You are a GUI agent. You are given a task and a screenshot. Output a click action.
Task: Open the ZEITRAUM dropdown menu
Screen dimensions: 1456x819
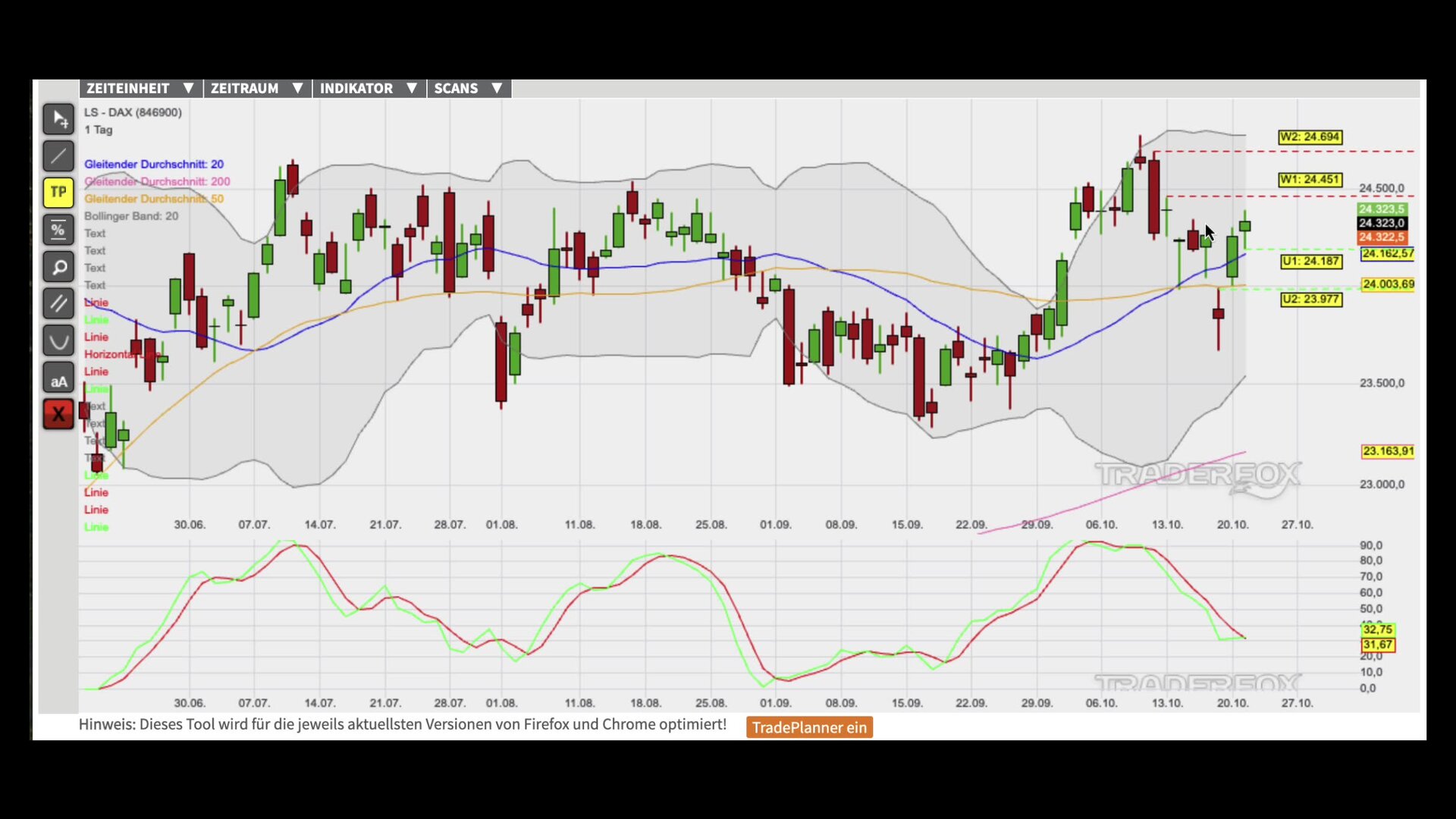pos(257,89)
